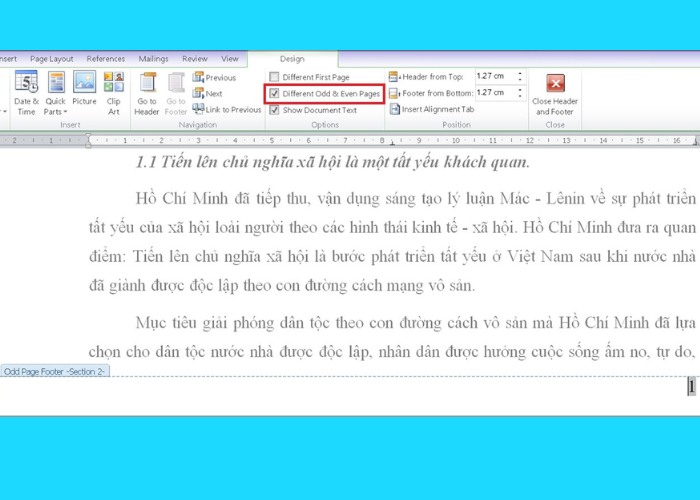Click the greyed Go to Footer icon

click(x=176, y=83)
